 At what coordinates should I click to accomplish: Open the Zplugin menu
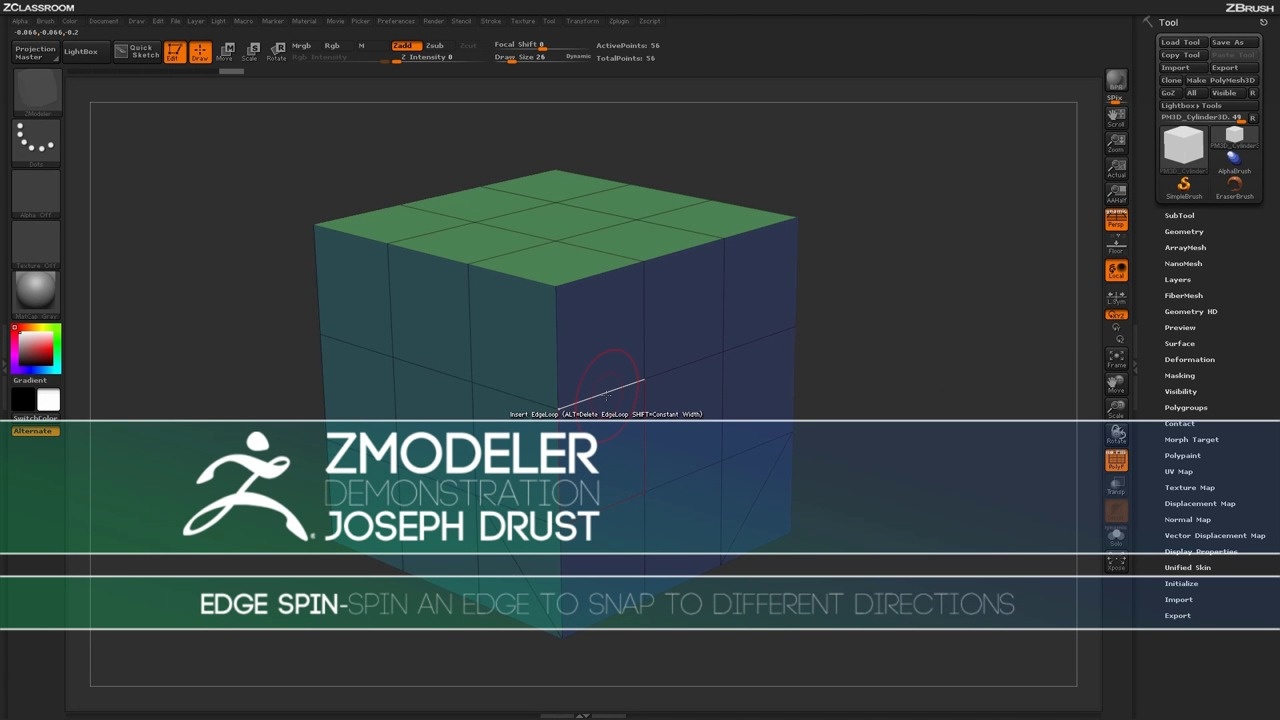click(619, 21)
